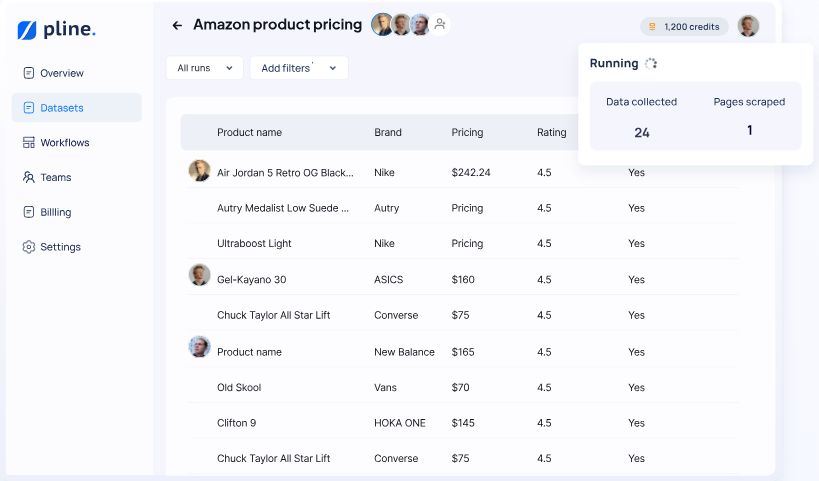The height and width of the screenshot is (481, 819).
Task: Click the Overview sidebar icon
Action: coord(29,73)
